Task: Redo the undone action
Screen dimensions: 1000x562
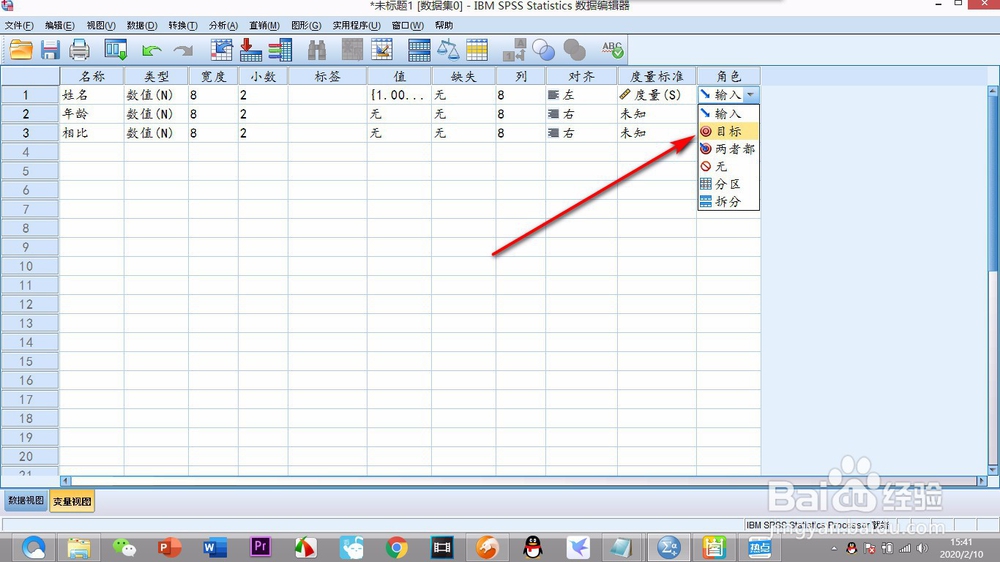Action: (183, 50)
